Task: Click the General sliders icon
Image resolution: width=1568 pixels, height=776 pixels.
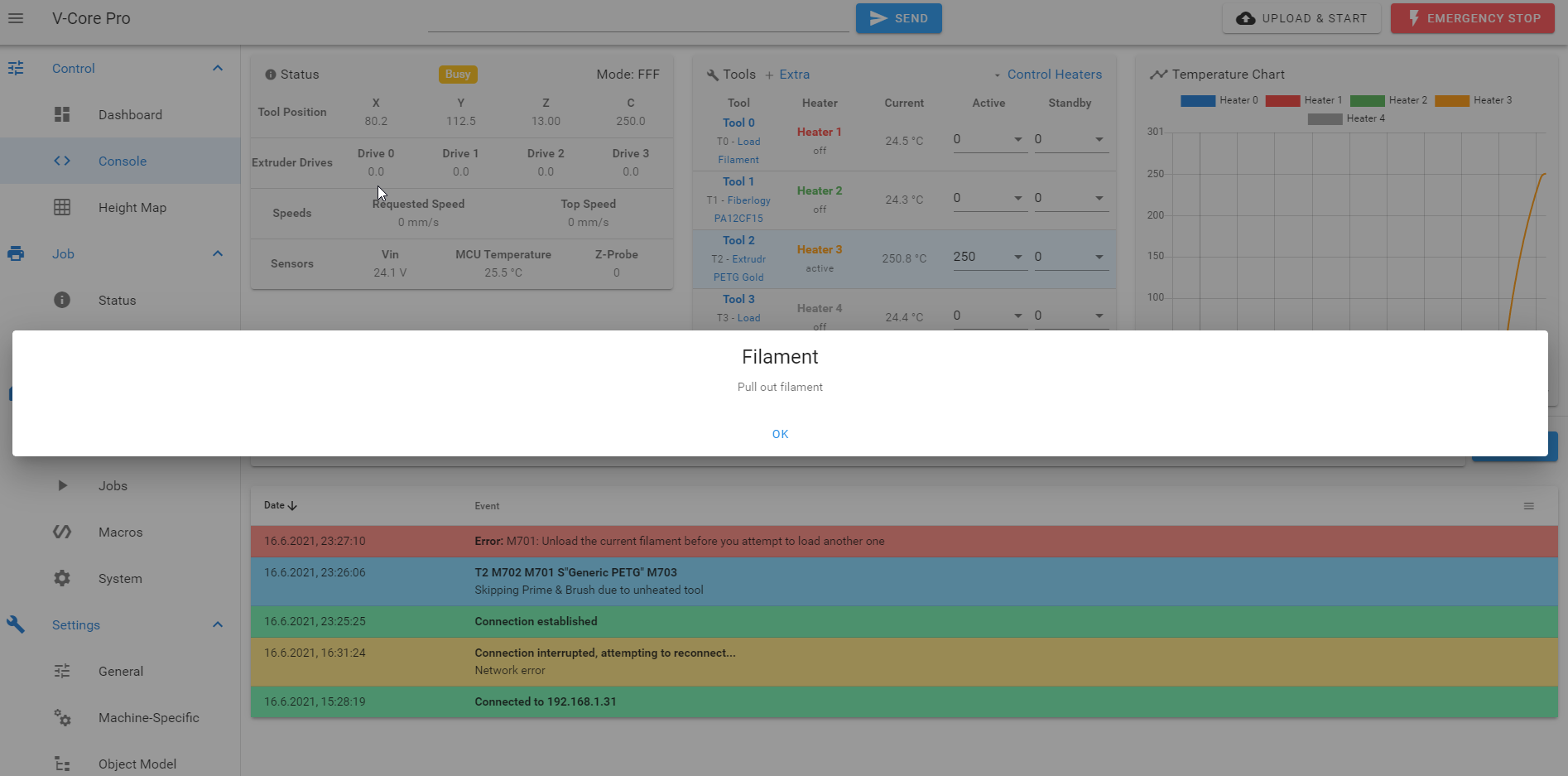Action: pyautogui.click(x=62, y=671)
